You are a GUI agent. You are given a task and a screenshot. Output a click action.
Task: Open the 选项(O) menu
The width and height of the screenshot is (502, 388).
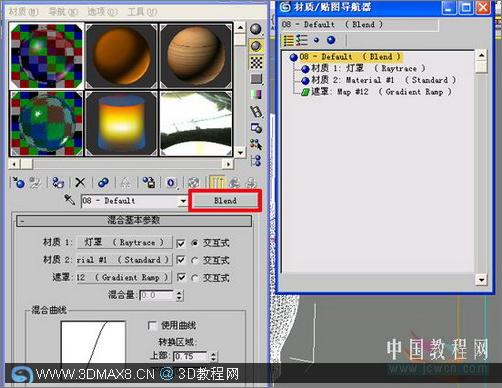(x=103, y=12)
